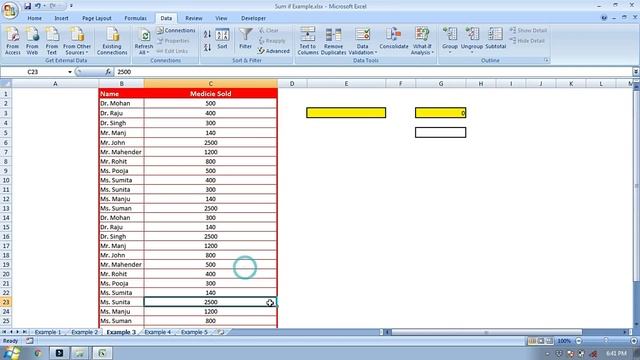This screenshot has width=640, height=360.
Task: Switch to Normal view in status bar
Action: [x=532, y=341]
